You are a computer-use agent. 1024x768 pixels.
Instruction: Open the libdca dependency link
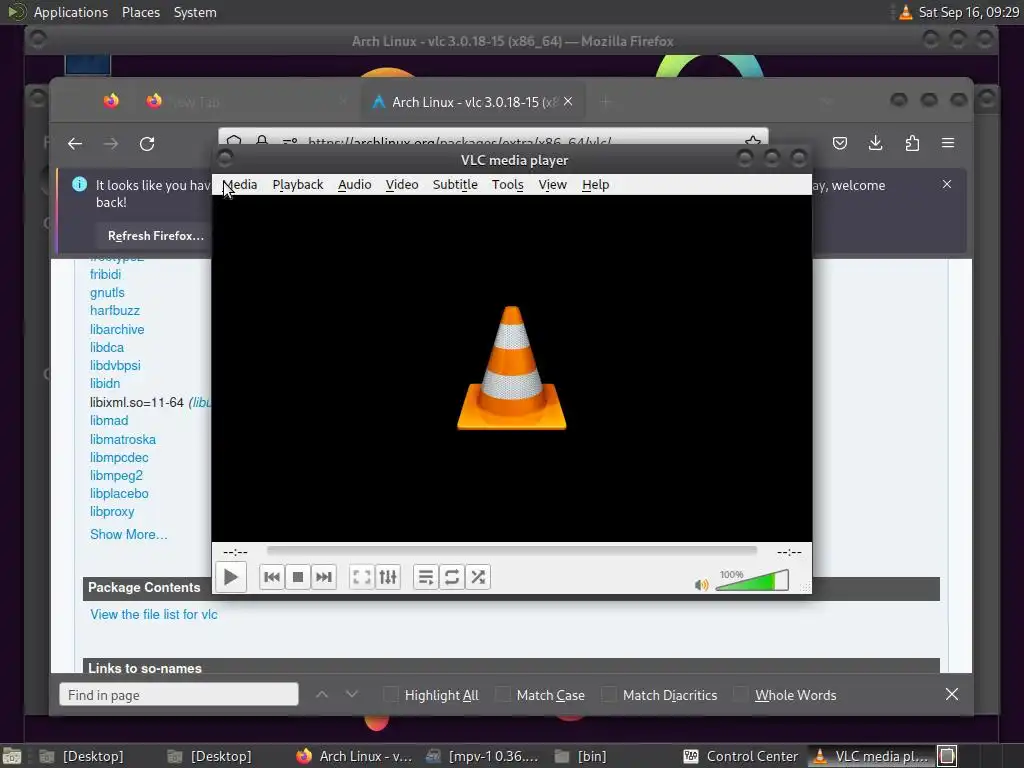point(106,347)
